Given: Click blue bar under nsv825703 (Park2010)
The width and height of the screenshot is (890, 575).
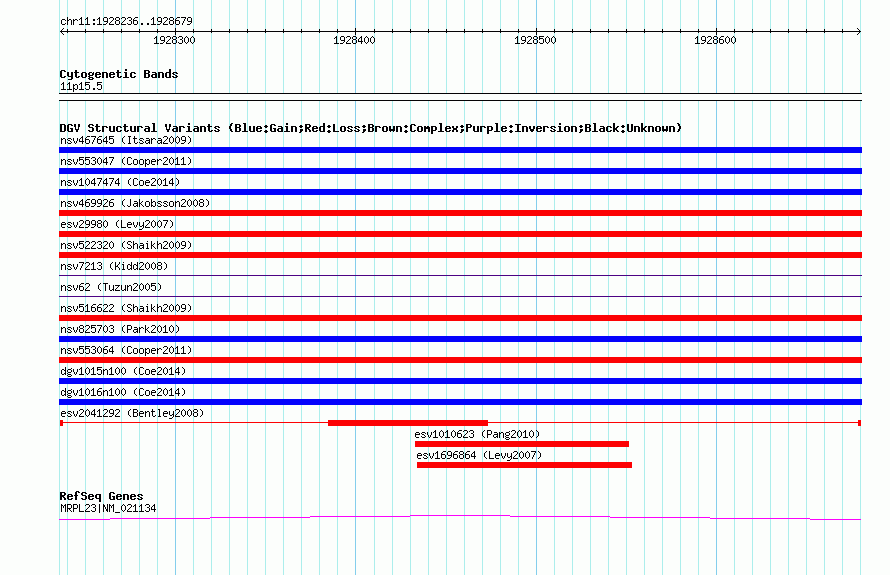Looking at the screenshot, I should pyautogui.click(x=460, y=339).
